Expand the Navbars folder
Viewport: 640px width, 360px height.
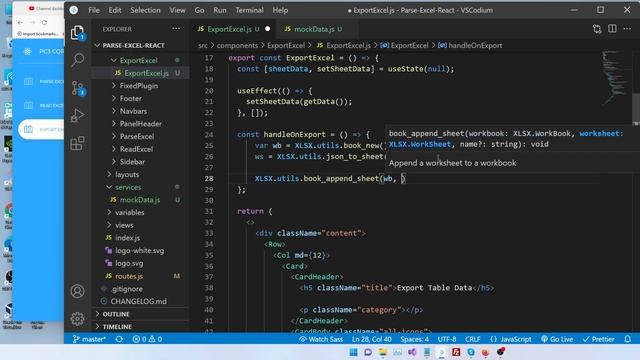(x=133, y=111)
